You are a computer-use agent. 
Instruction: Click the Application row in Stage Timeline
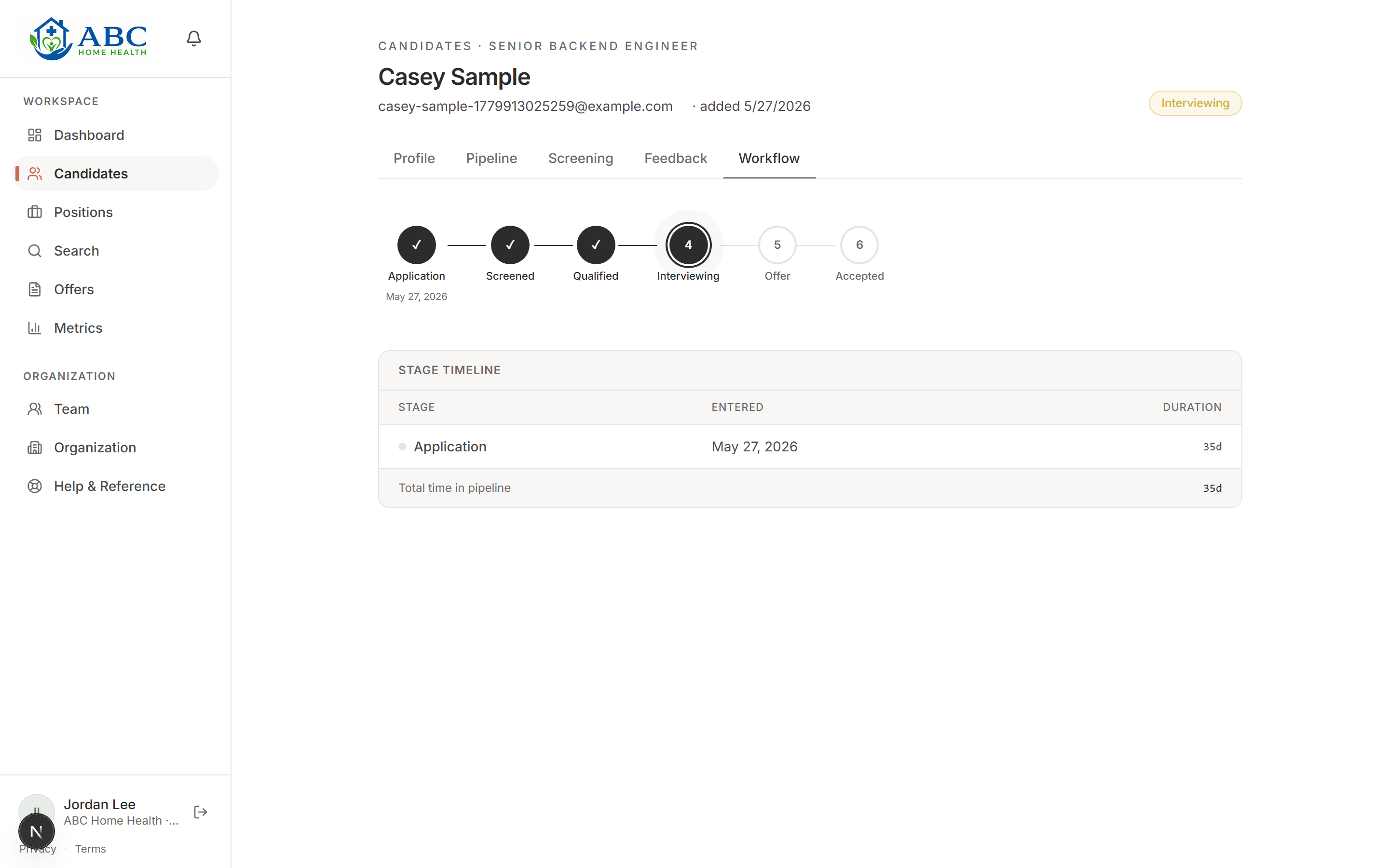click(x=810, y=447)
